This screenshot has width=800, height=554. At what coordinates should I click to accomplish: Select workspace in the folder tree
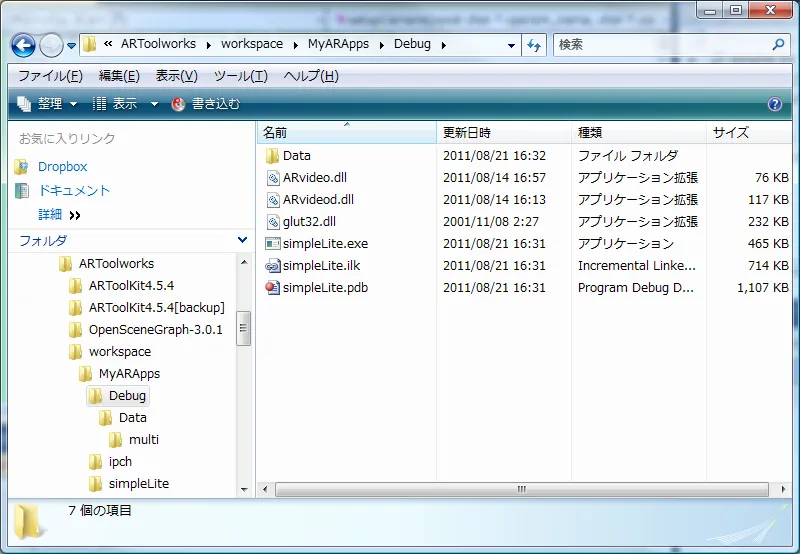pyautogui.click(x=120, y=351)
